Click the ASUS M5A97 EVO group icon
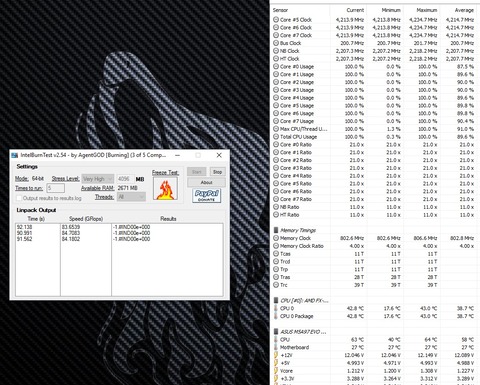 tap(276, 332)
